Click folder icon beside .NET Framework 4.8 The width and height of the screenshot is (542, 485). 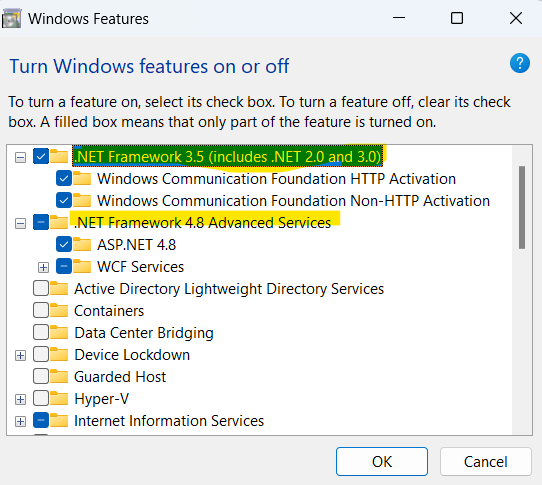pos(59,223)
